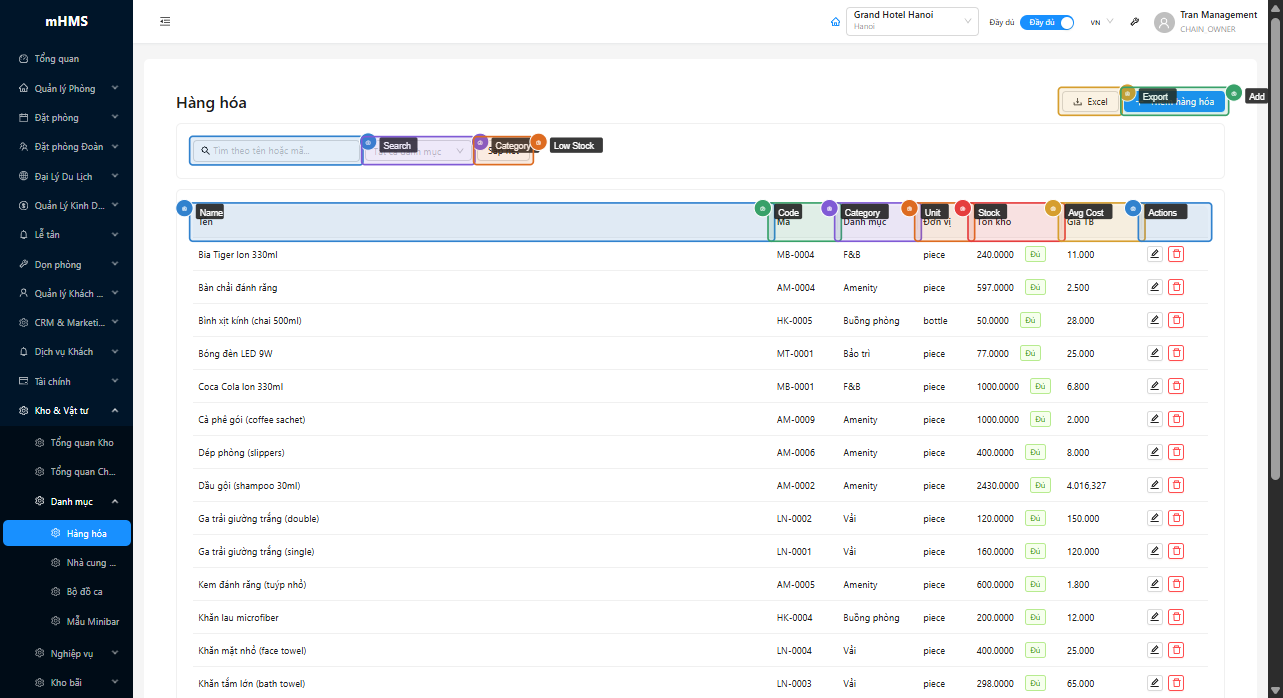The height and width of the screenshot is (698, 1283).
Task: Delete the Coca Cola lon 330ml item
Action: pos(1176,387)
